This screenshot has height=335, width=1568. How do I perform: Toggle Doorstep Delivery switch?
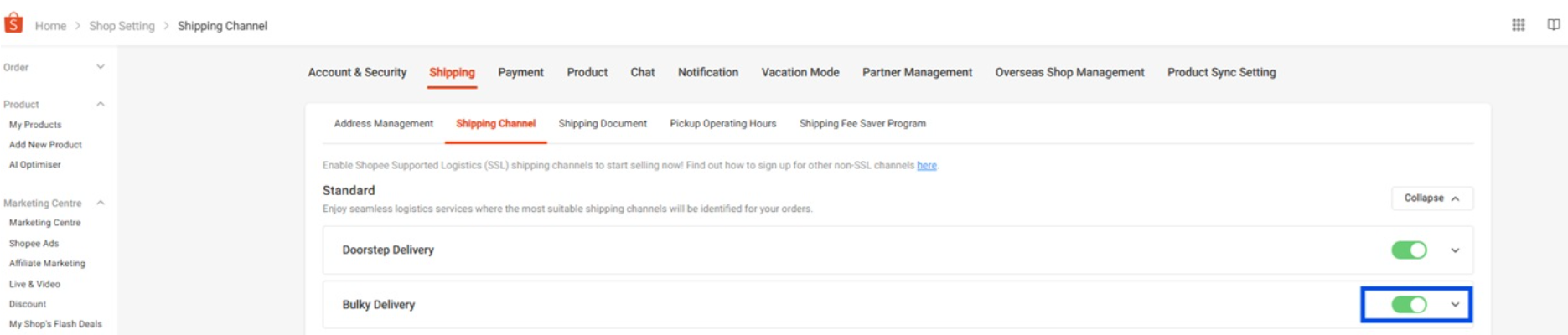click(1409, 250)
